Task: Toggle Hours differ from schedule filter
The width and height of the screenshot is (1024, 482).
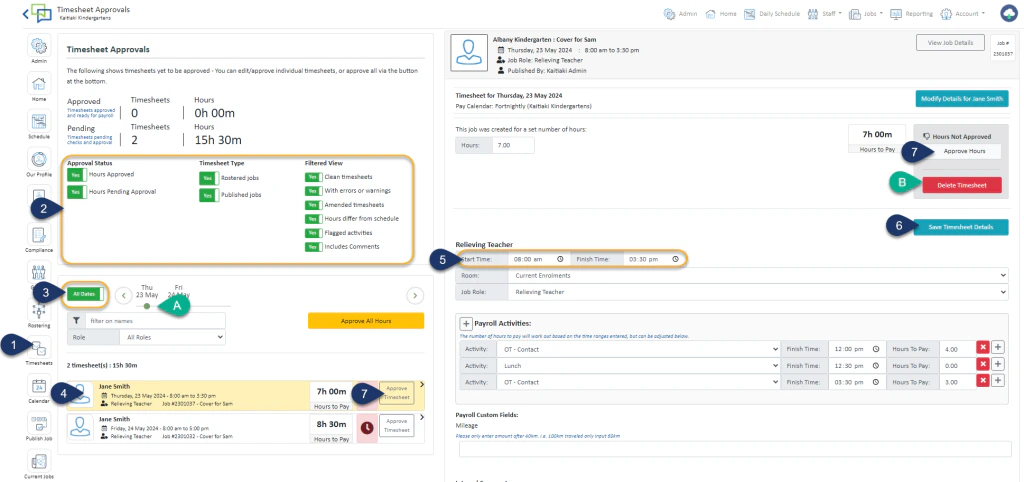Action: [313, 219]
